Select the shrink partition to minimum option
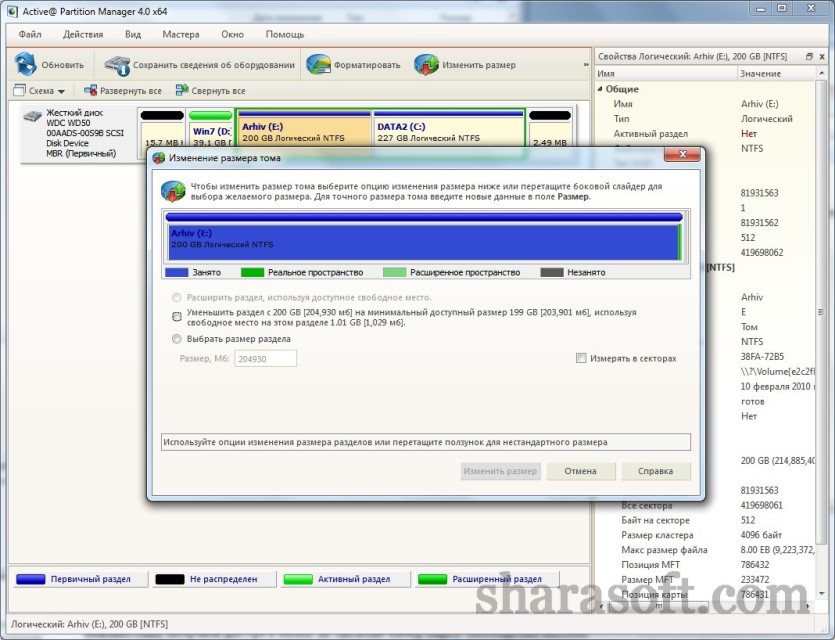This screenshot has width=835, height=640. point(177,317)
